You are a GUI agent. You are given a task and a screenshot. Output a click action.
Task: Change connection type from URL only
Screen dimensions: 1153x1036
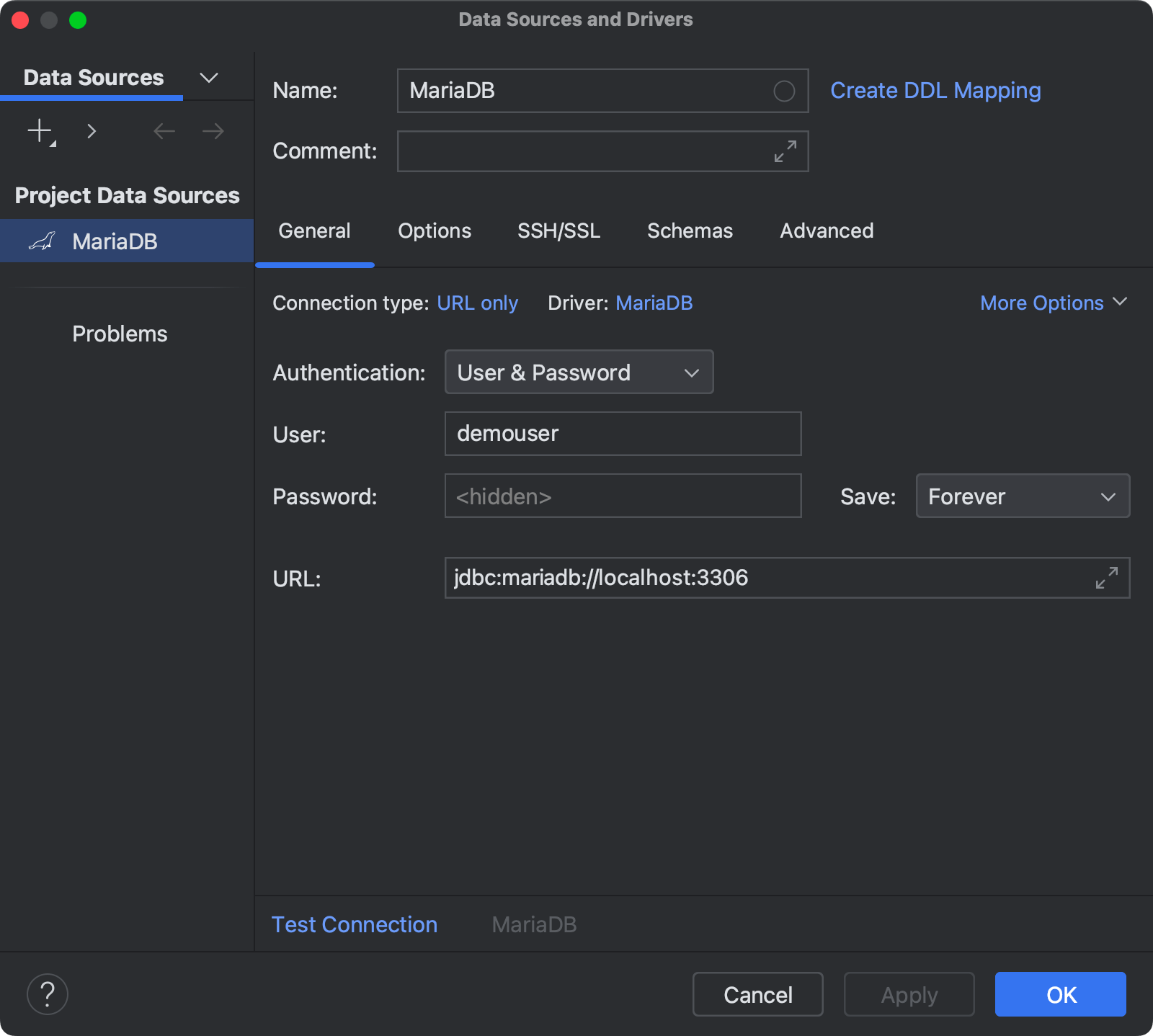[477, 303]
